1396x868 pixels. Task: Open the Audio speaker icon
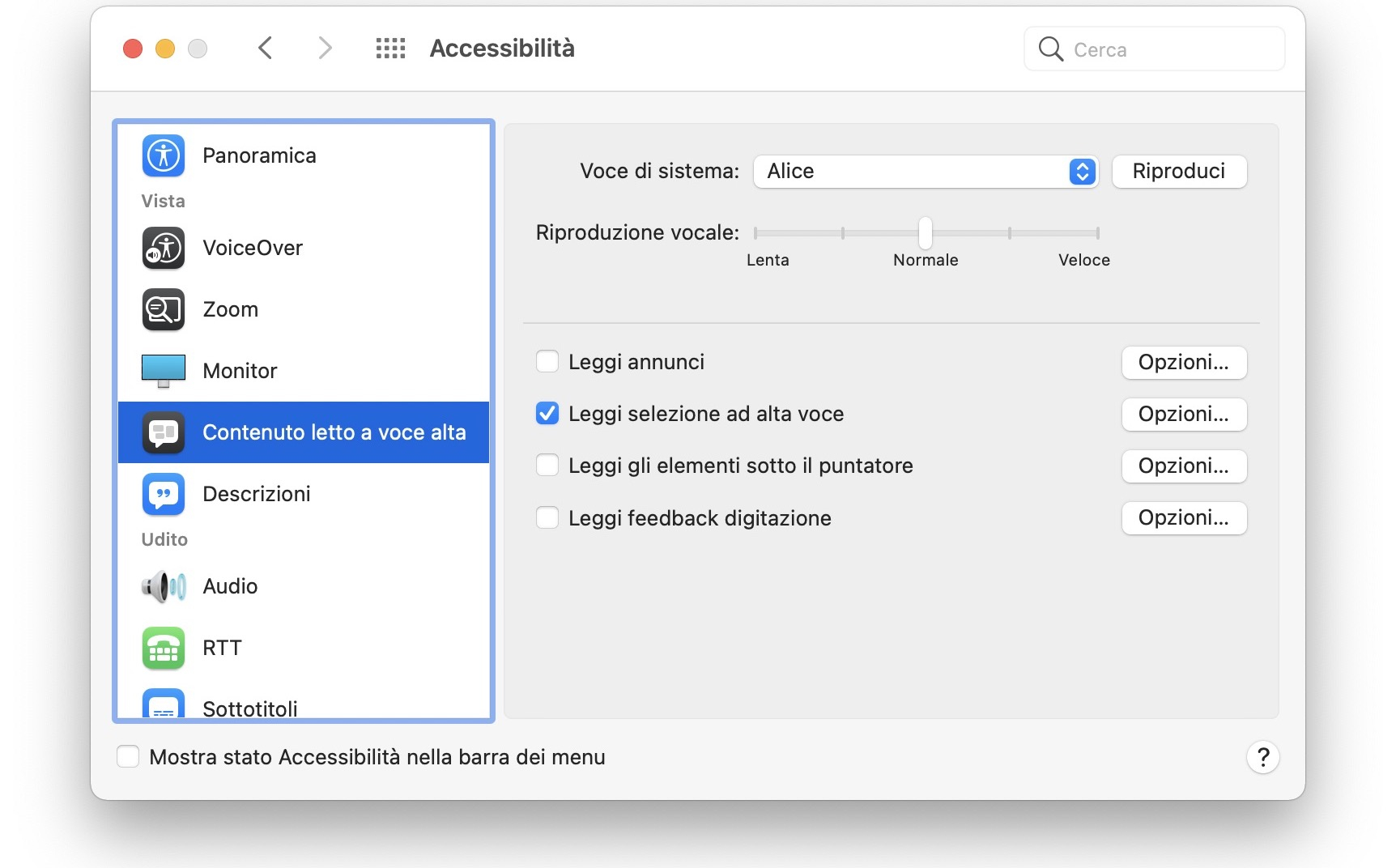pos(164,586)
